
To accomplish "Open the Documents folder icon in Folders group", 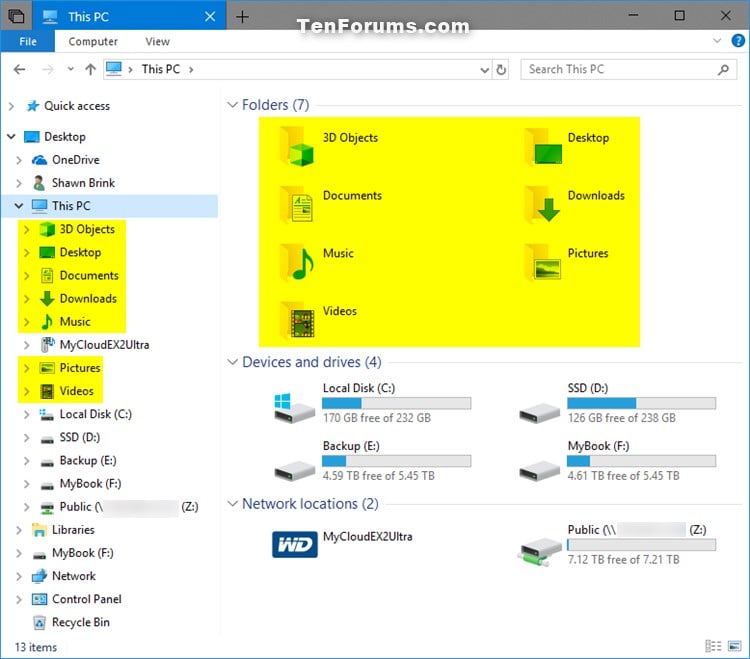I will pos(297,204).
